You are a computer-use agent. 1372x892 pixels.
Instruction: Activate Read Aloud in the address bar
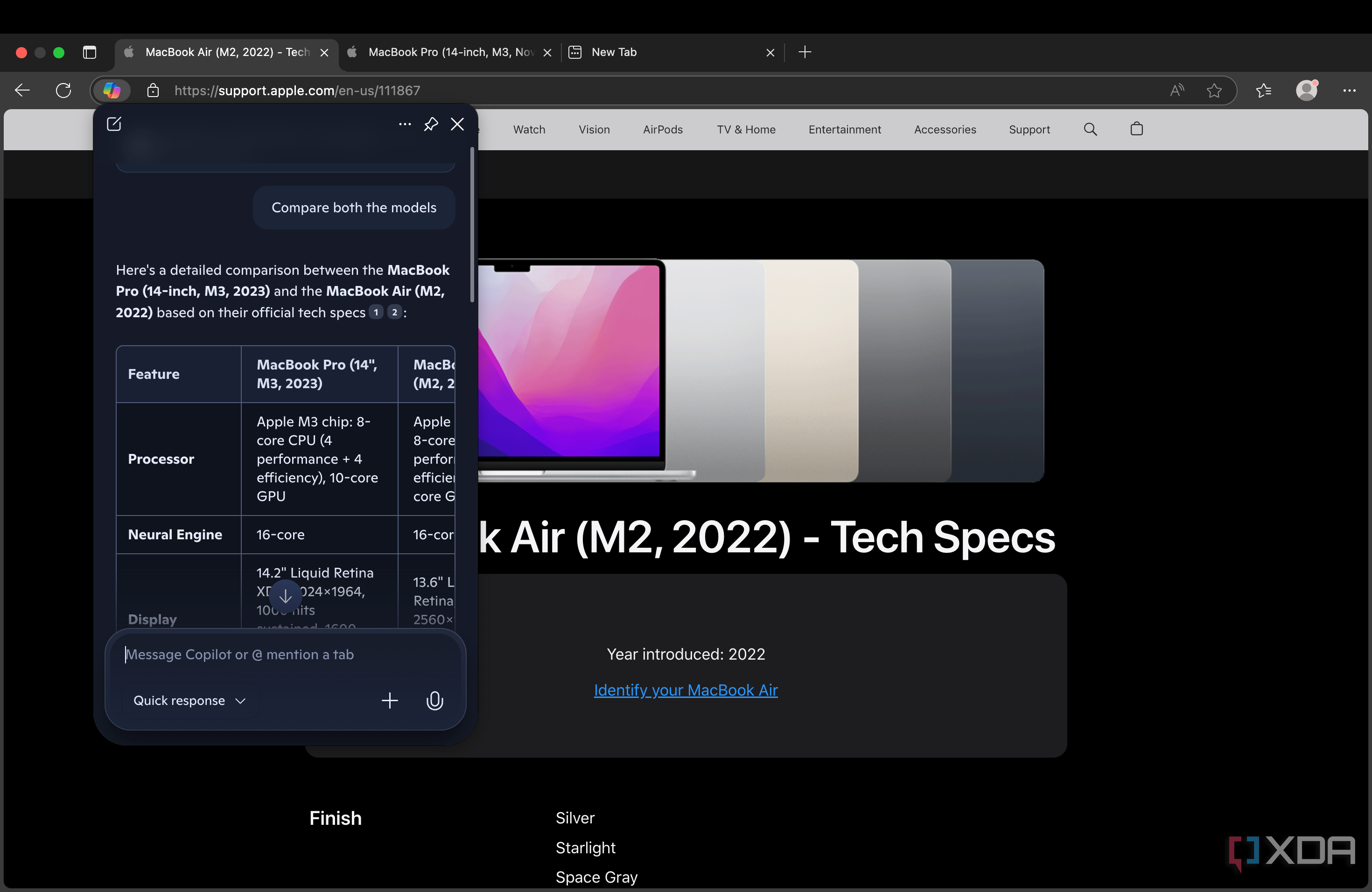pos(1176,91)
